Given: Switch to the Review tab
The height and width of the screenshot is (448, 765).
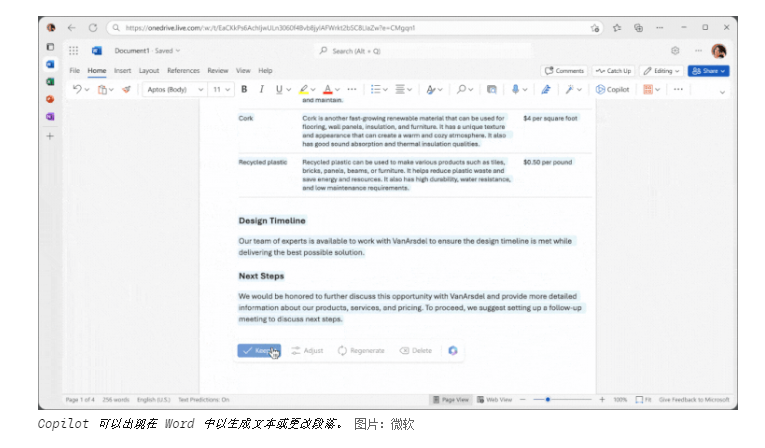Looking at the screenshot, I should (x=218, y=70).
